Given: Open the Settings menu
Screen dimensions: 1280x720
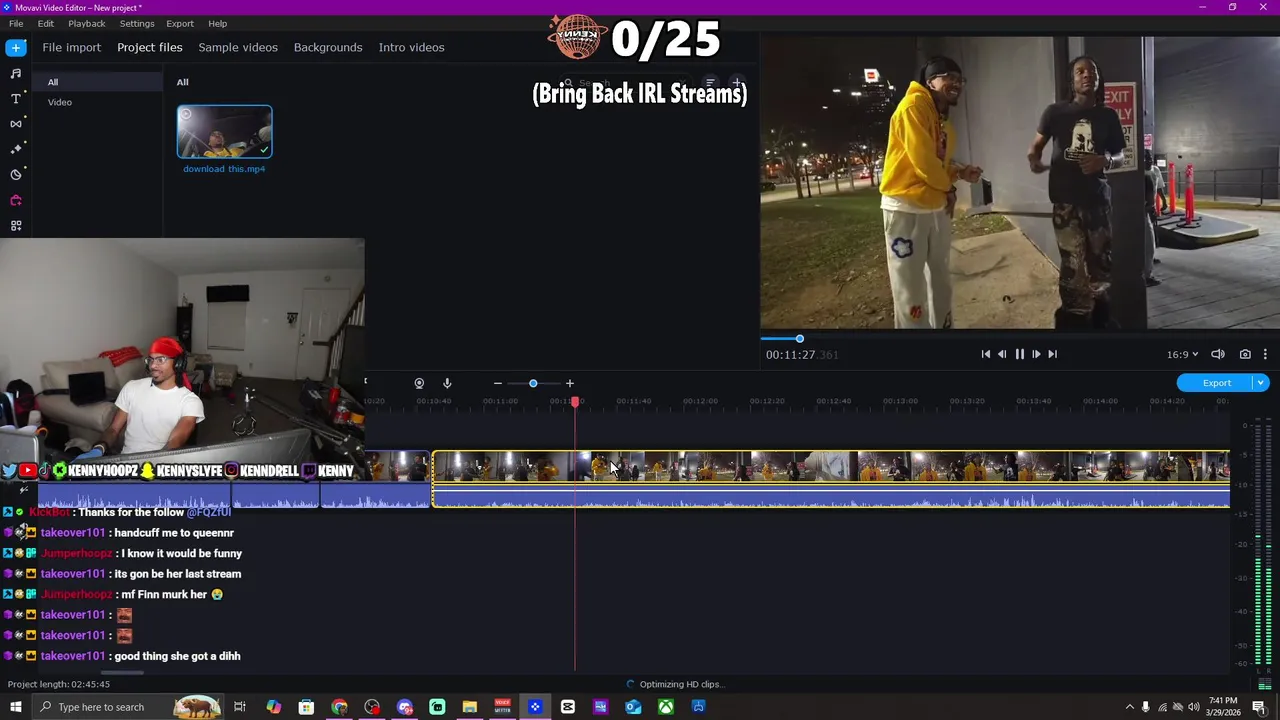Looking at the screenshot, I should pyautogui.click(x=137, y=23).
